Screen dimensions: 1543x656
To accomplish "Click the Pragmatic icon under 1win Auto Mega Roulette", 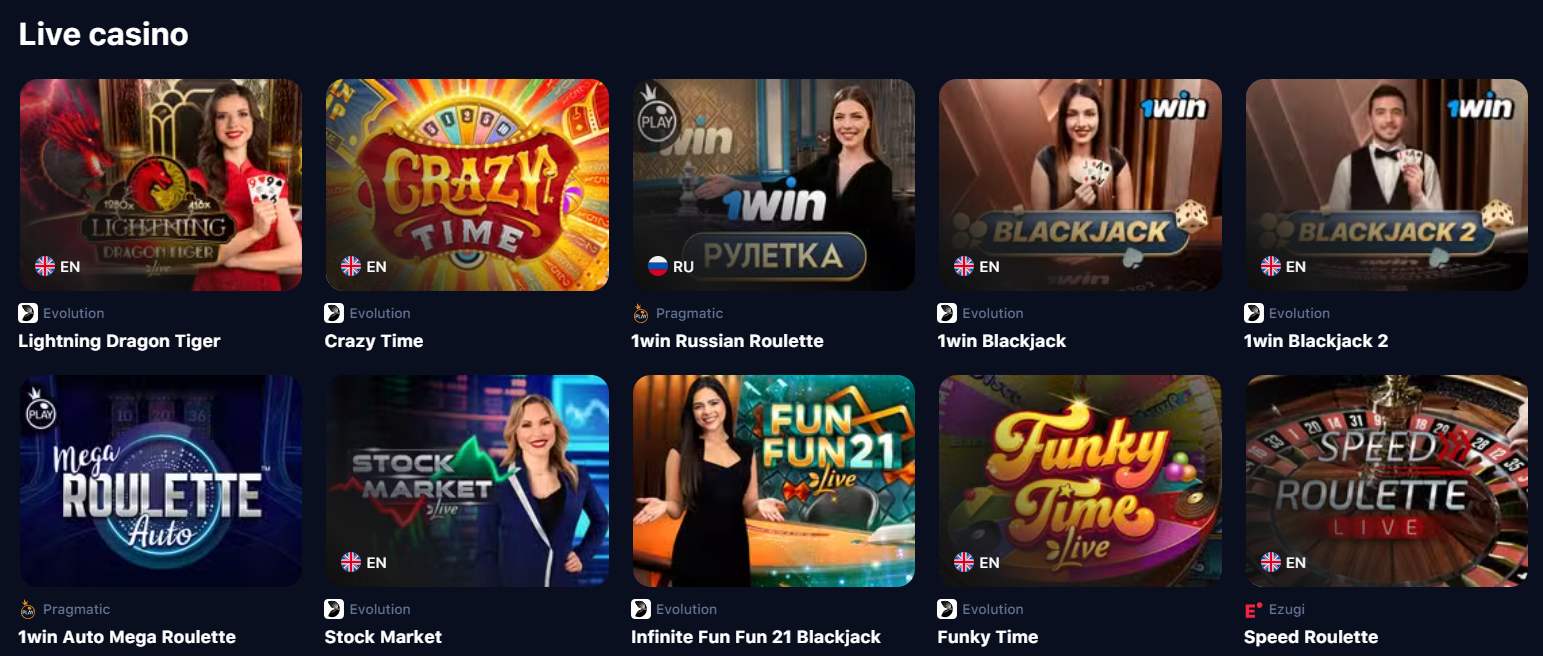I will coord(28,609).
